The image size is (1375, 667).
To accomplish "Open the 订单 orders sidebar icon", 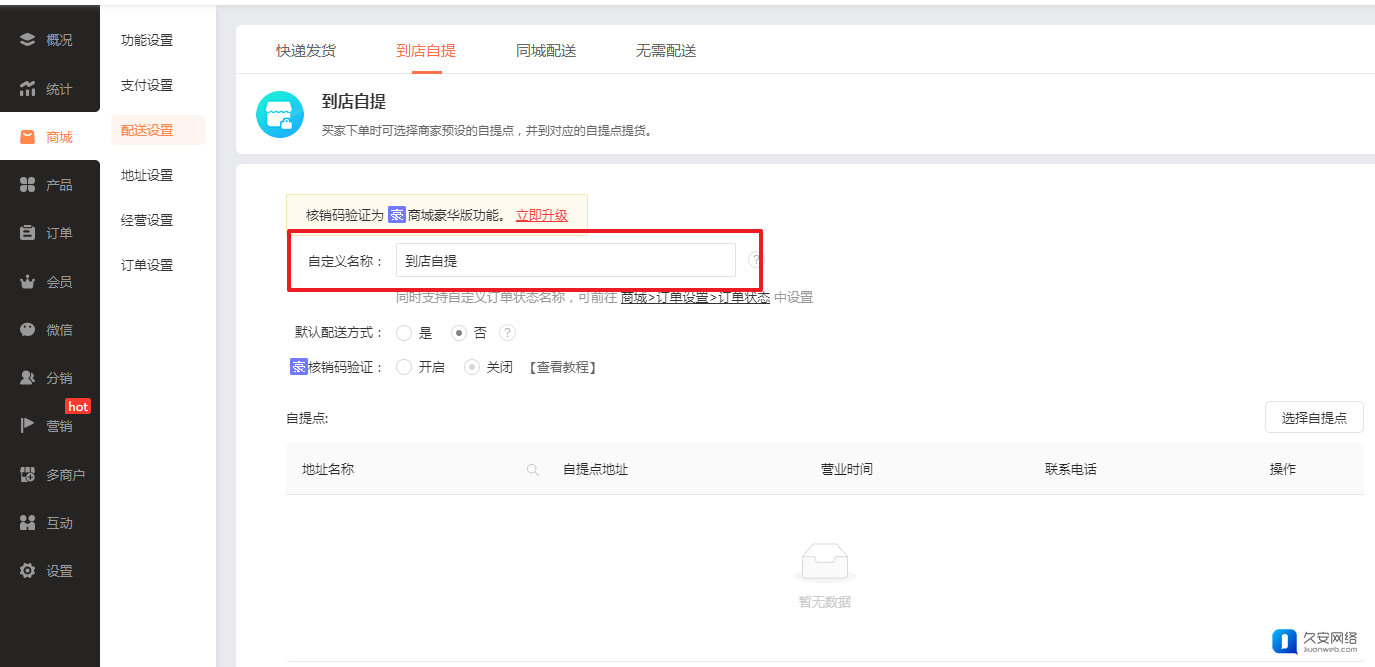I will tap(28, 233).
